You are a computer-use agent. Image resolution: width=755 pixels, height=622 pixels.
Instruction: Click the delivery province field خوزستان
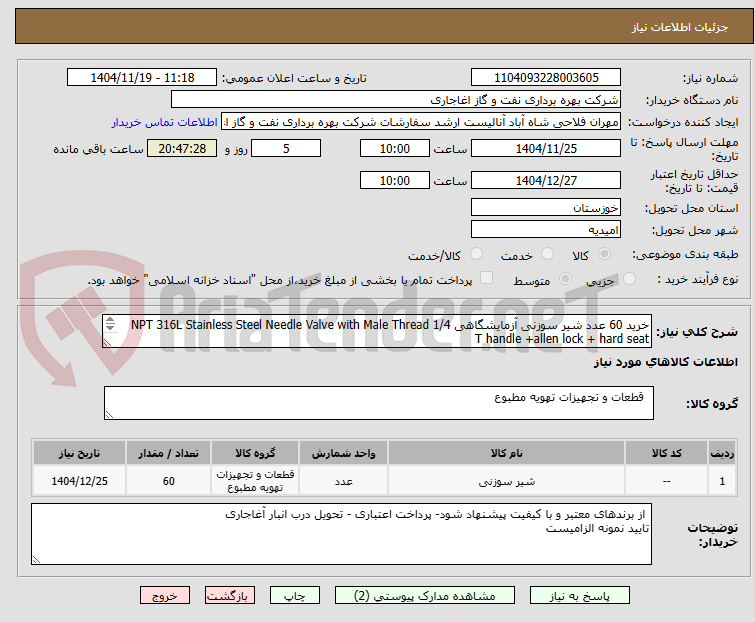(546, 207)
